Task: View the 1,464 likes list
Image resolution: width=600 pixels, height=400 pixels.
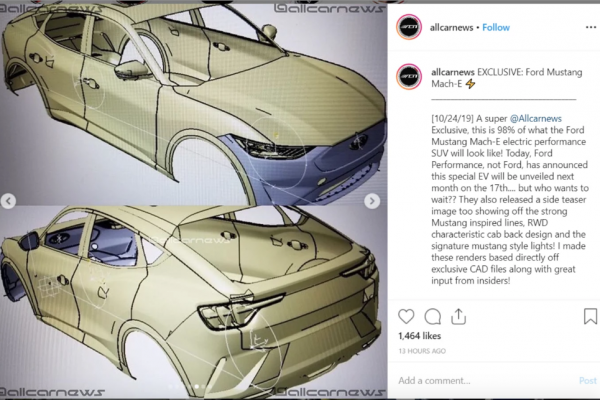Action: point(419,336)
